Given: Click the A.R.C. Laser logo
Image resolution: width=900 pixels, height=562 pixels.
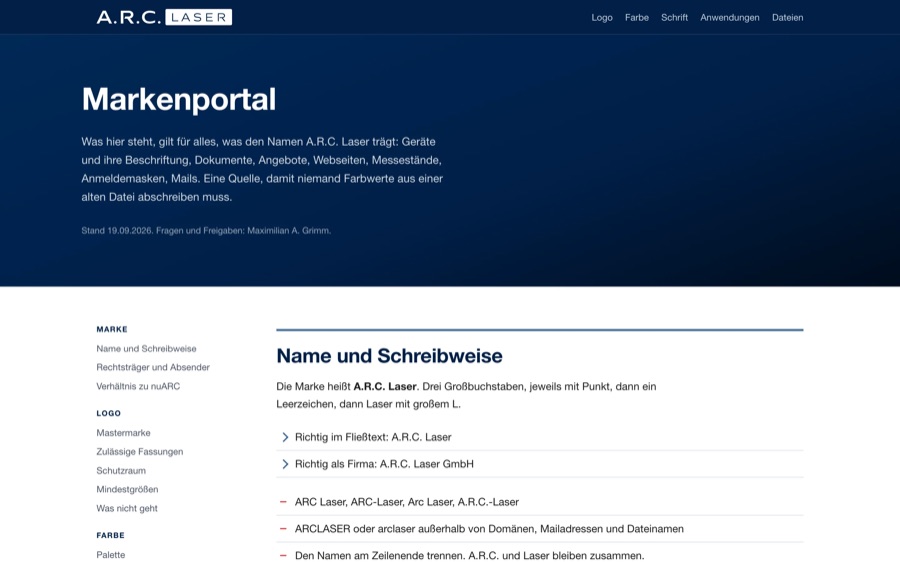Looking at the screenshot, I should (164, 17).
